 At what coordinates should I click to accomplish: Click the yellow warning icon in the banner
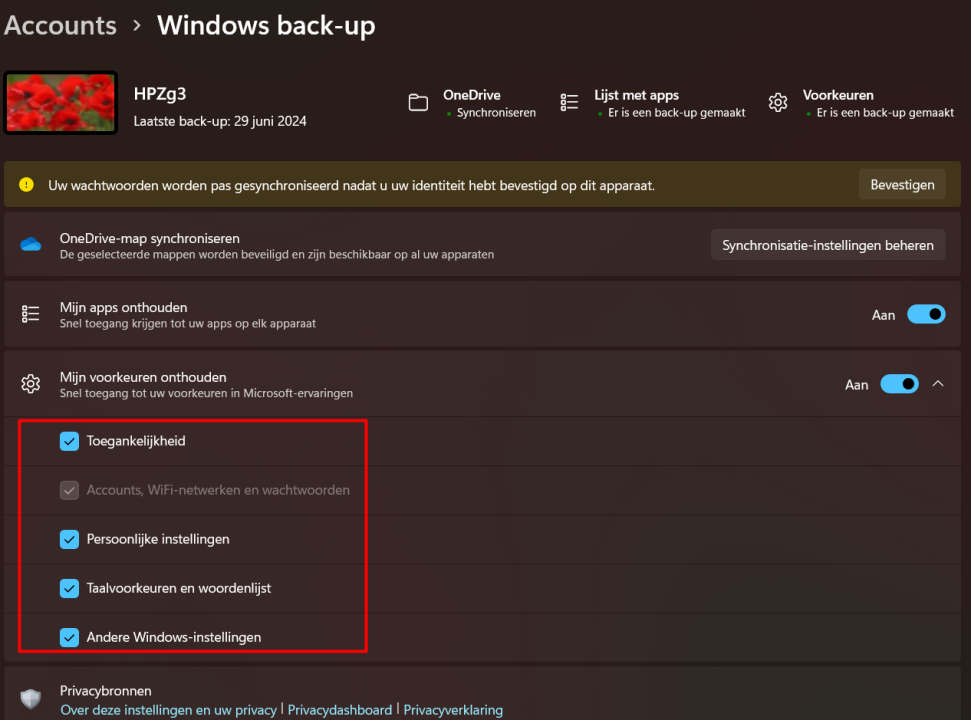(25, 184)
